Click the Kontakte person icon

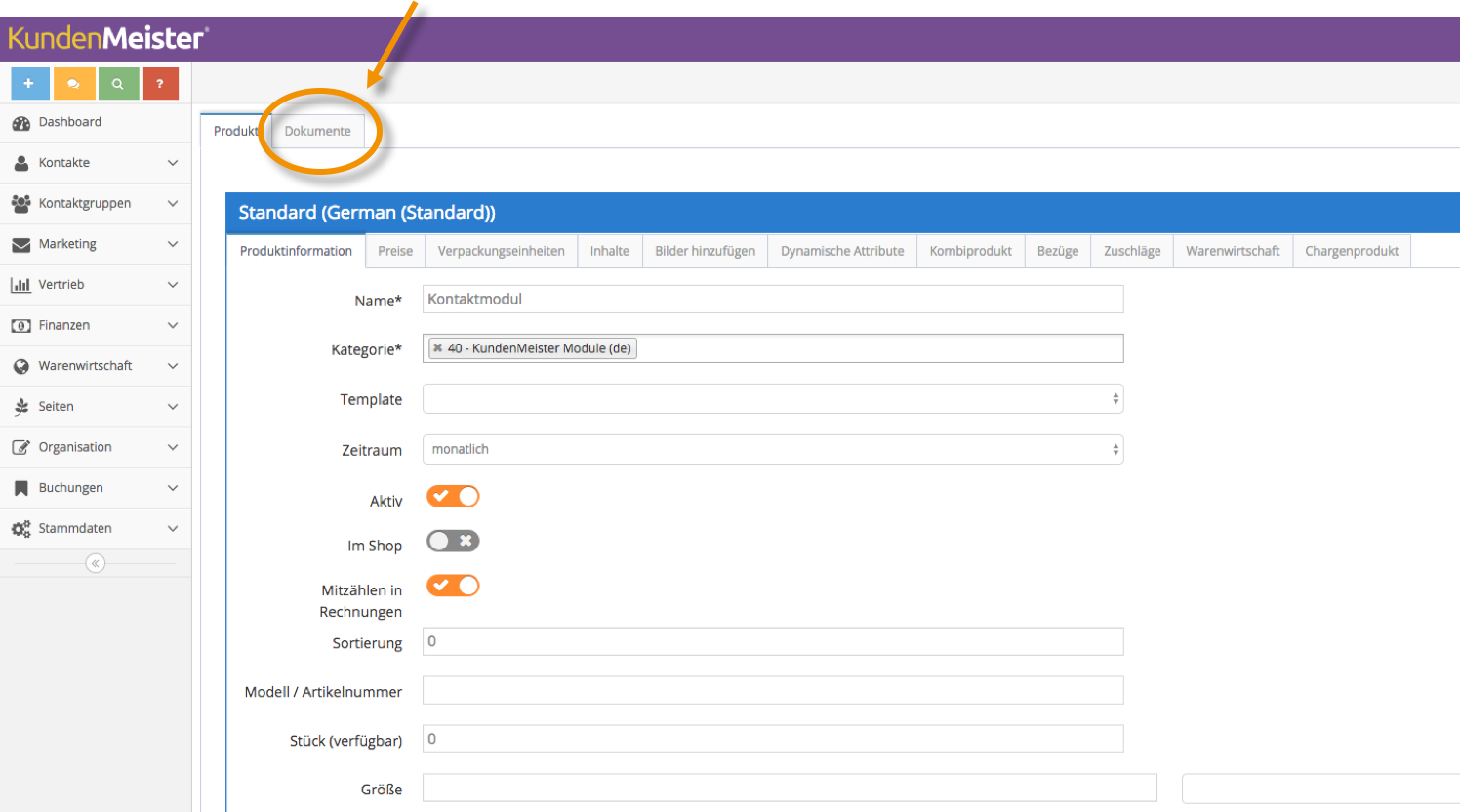20,163
